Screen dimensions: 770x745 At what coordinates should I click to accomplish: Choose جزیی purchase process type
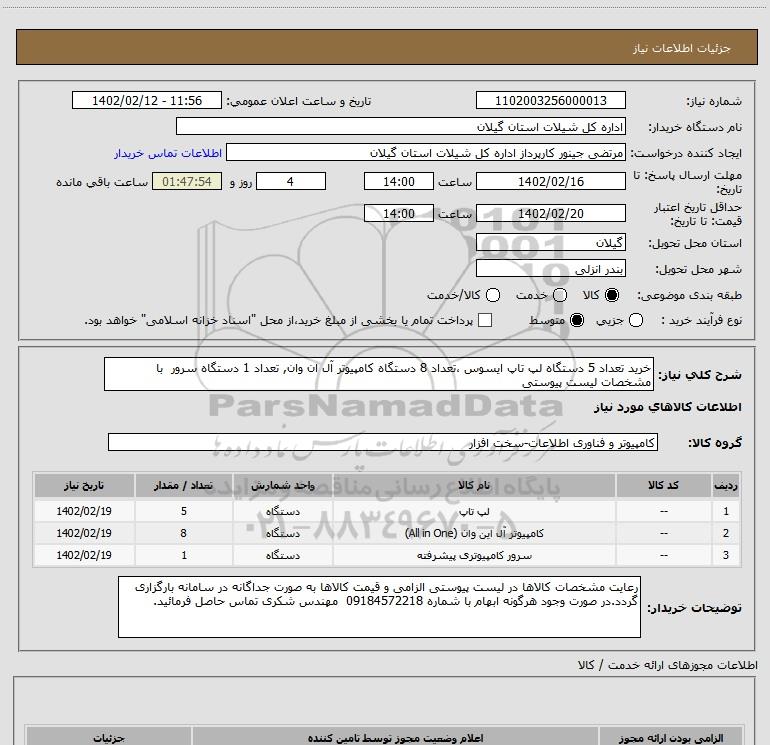click(636, 321)
